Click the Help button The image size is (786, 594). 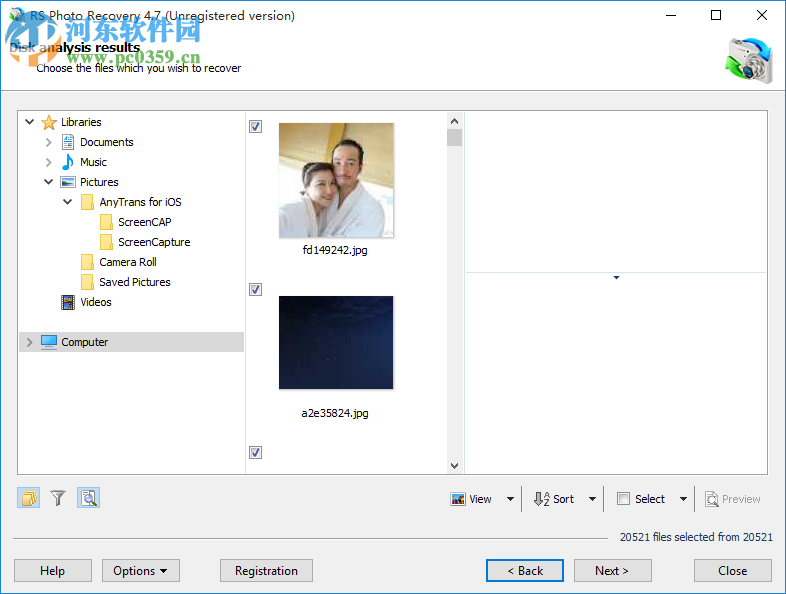coord(53,570)
